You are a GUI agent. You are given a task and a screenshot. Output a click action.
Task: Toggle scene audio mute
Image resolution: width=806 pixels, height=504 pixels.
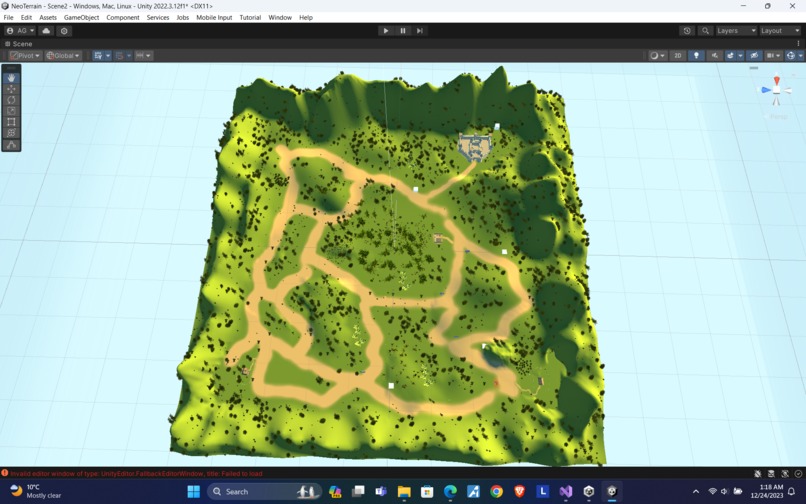click(x=715, y=56)
